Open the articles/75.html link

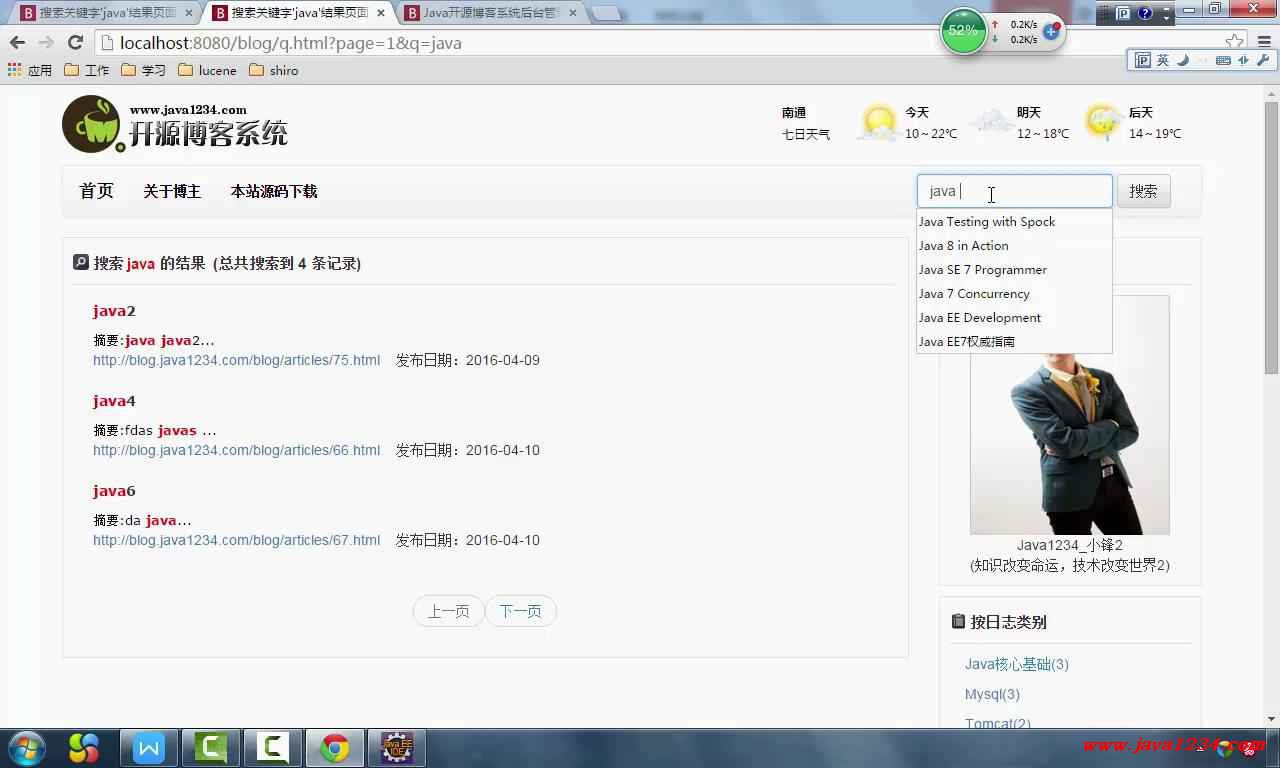click(237, 360)
